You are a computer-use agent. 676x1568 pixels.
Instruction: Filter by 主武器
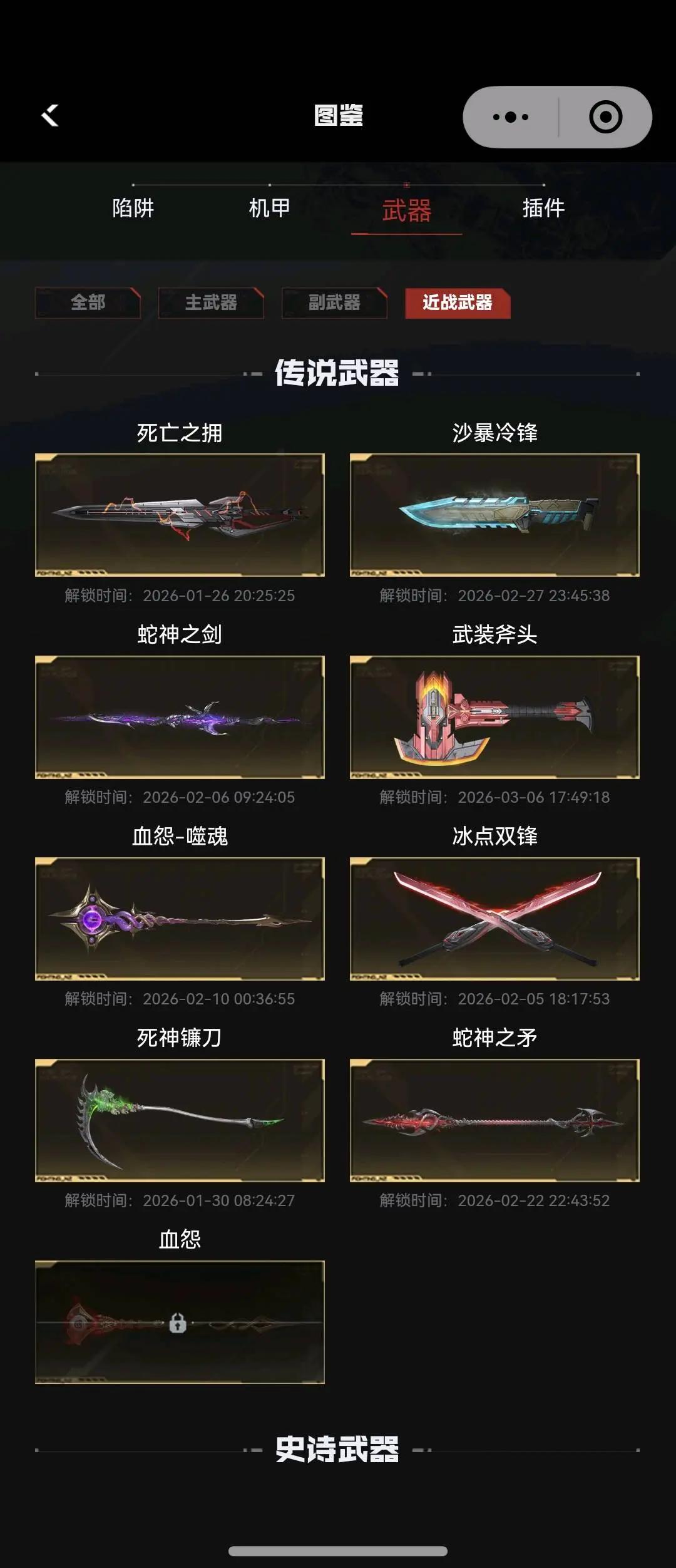pyautogui.click(x=211, y=303)
